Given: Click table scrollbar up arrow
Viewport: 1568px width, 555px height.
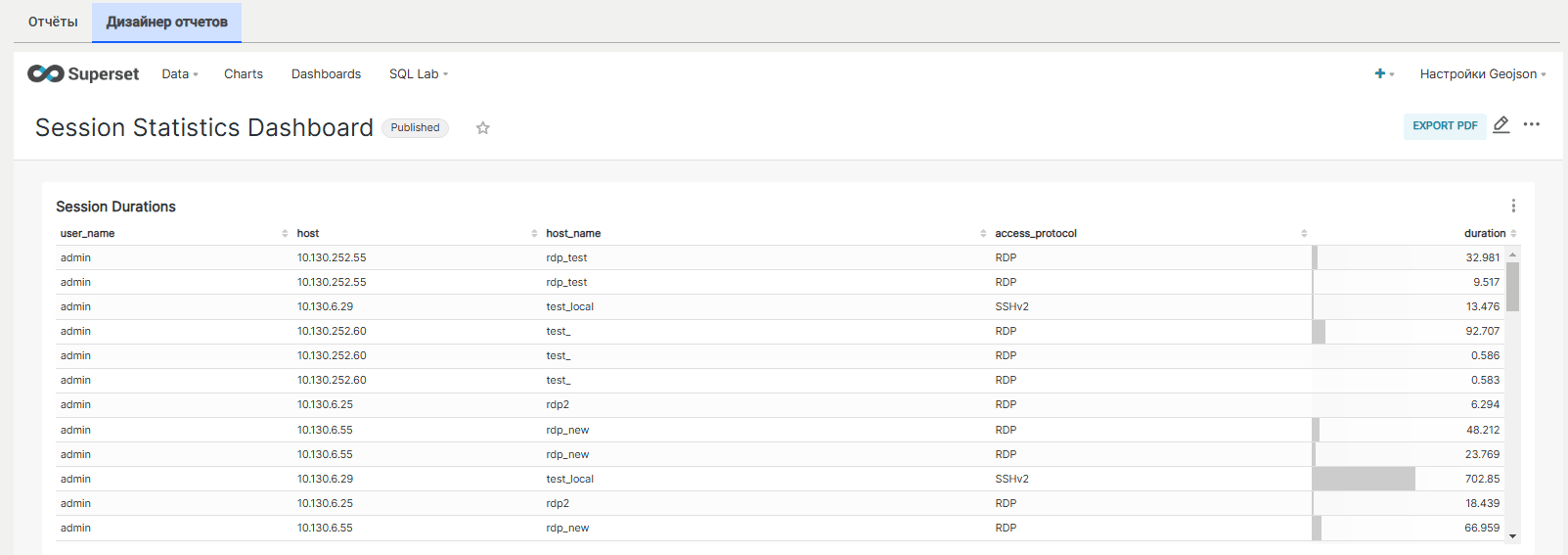Looking at the screenshot, I should coord(1513,254).
